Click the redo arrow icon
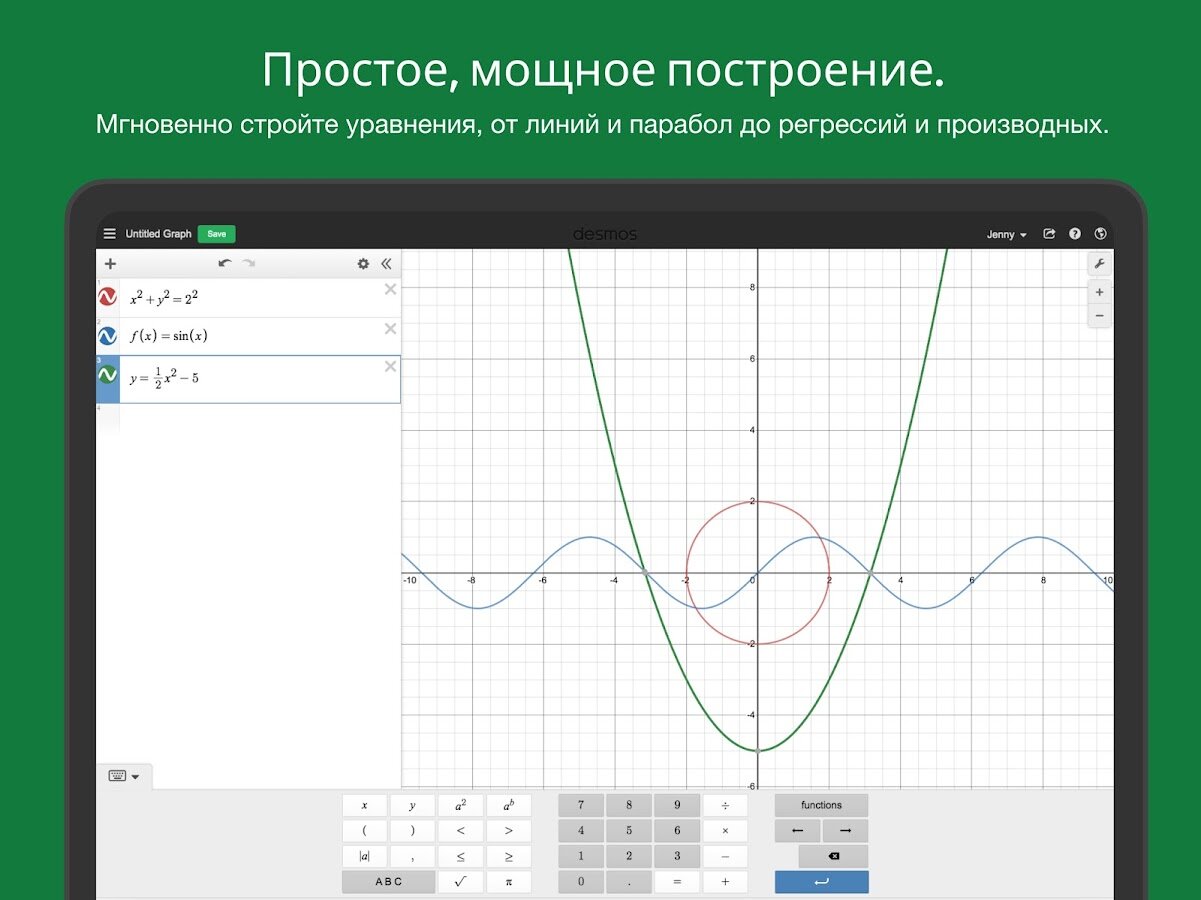The image size is (1201, 900). [248, 263]
